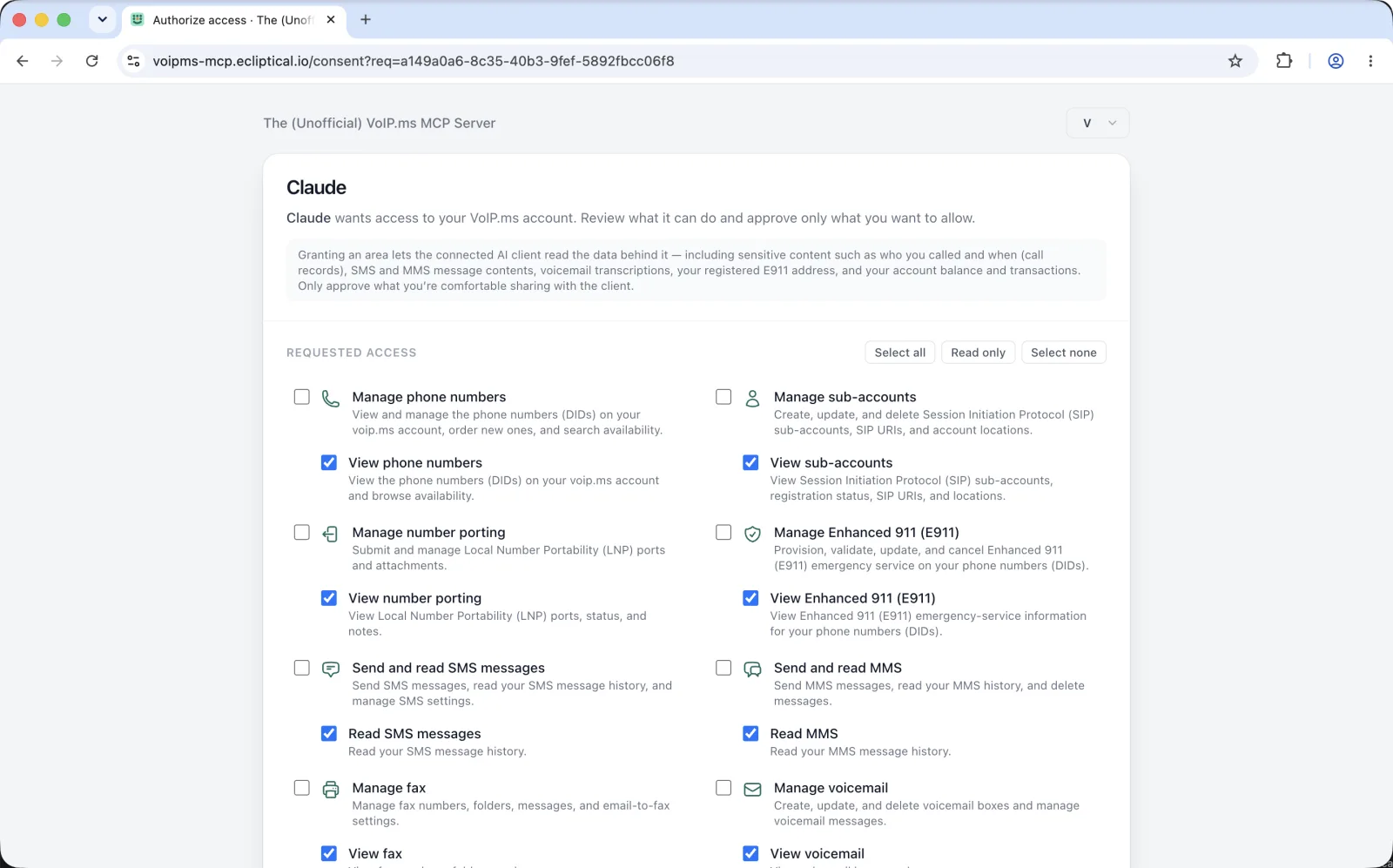Close the Authorize access tab
1393x868 pixels.
[x=331, y=19]
